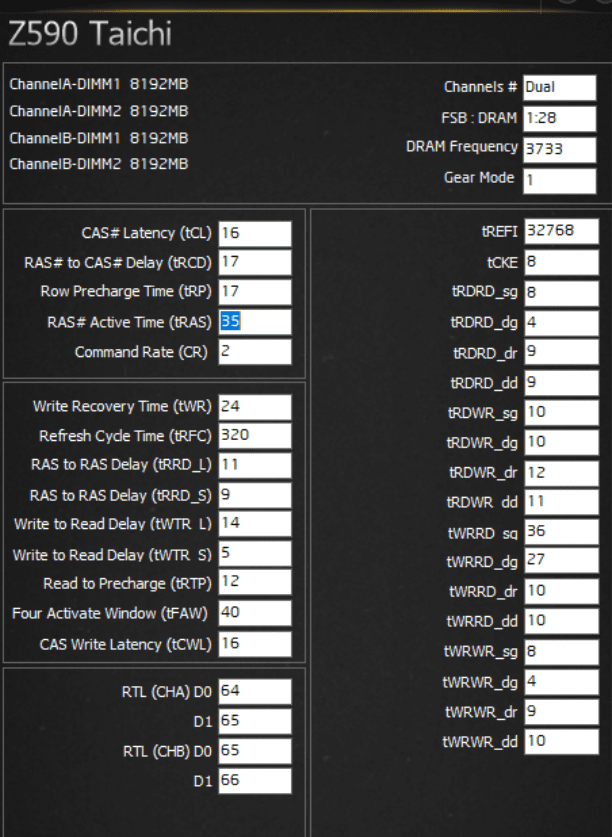This screenshot has width=612, height=837.
Task: Select the tWTR_L Write to Read Delay field
Action: (255, 524)
